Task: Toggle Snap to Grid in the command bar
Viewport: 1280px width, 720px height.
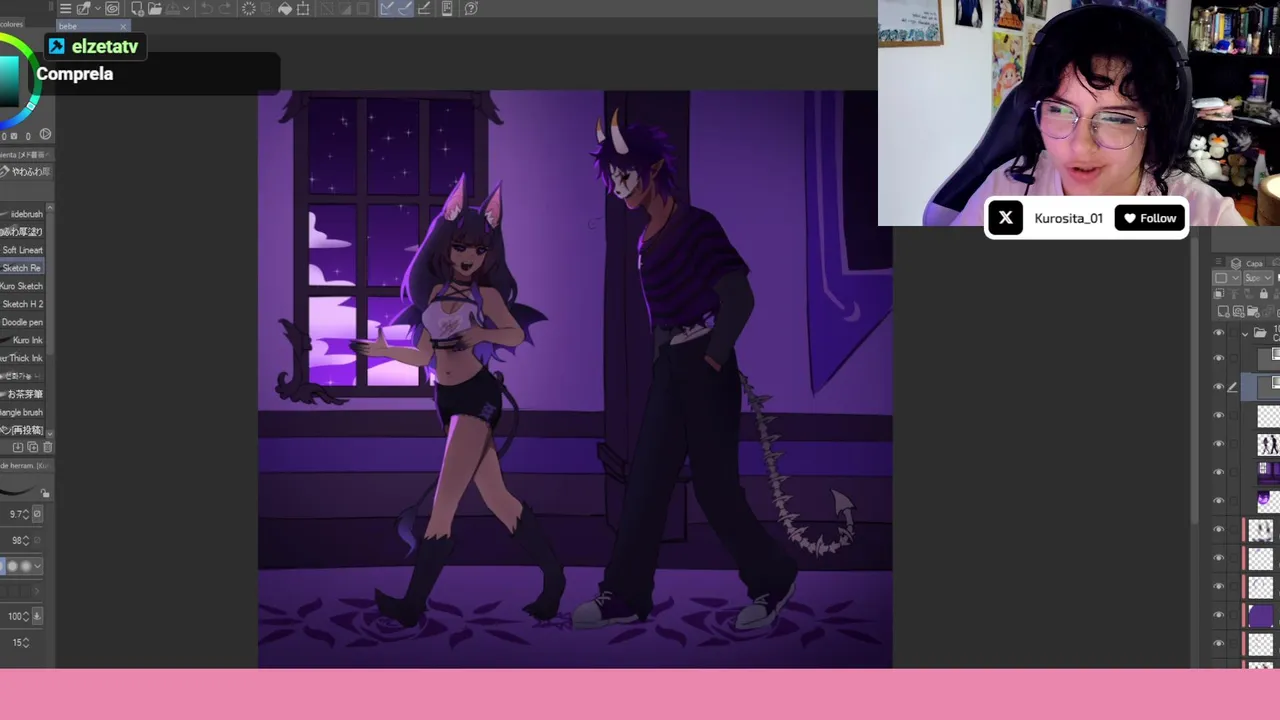Action: point(424,8)
